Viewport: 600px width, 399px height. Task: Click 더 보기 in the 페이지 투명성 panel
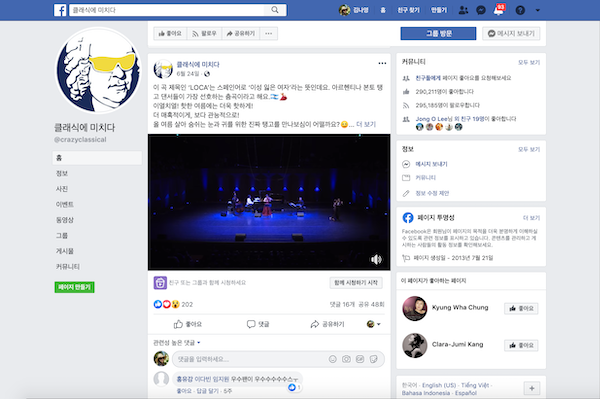[531, 218]
